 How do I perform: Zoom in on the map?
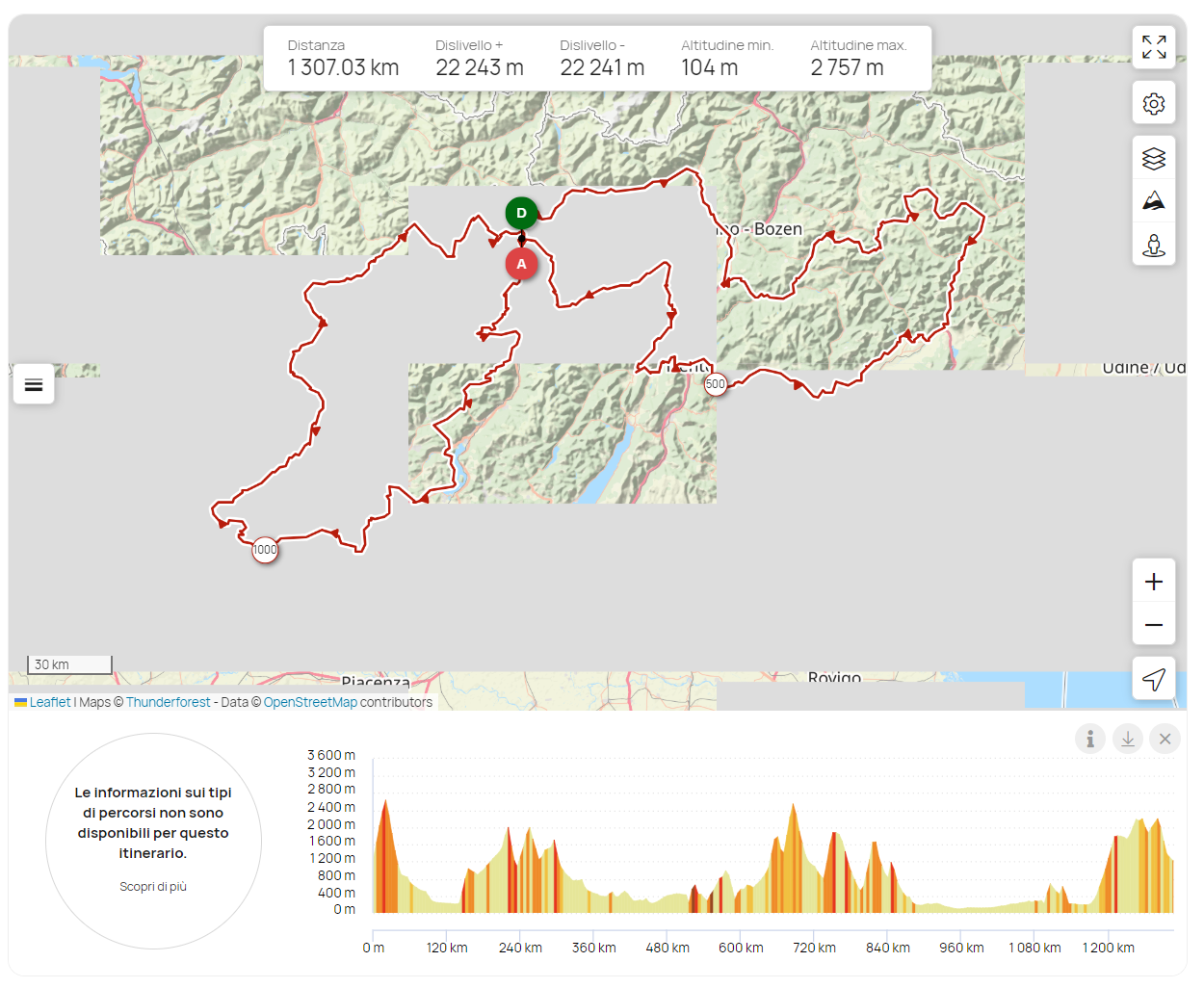1153,582
